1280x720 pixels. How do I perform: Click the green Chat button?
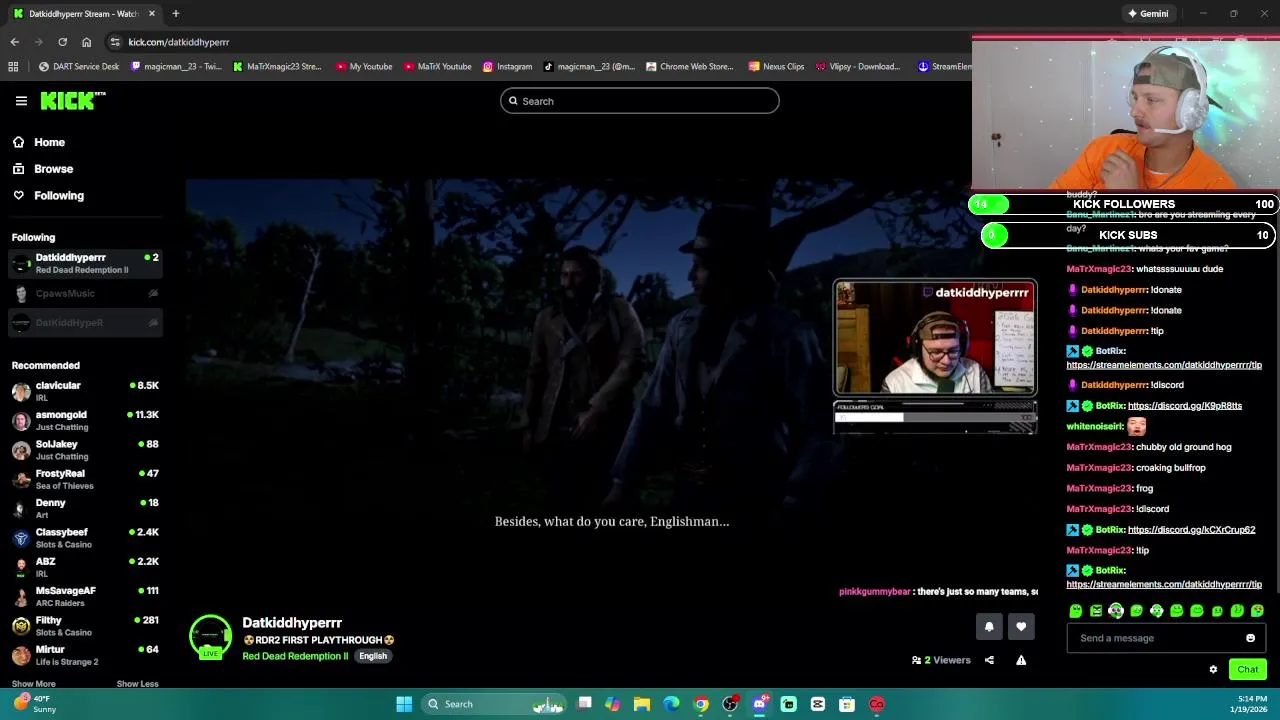[1247, 670]
